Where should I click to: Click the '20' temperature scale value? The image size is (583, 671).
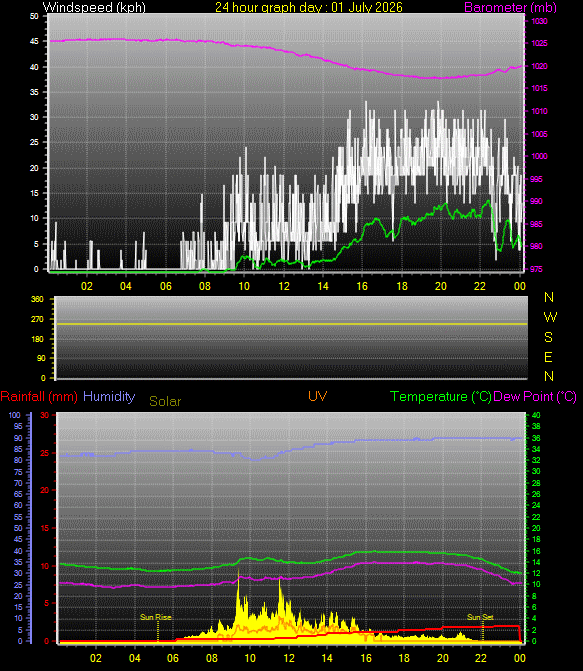[536, 528]
